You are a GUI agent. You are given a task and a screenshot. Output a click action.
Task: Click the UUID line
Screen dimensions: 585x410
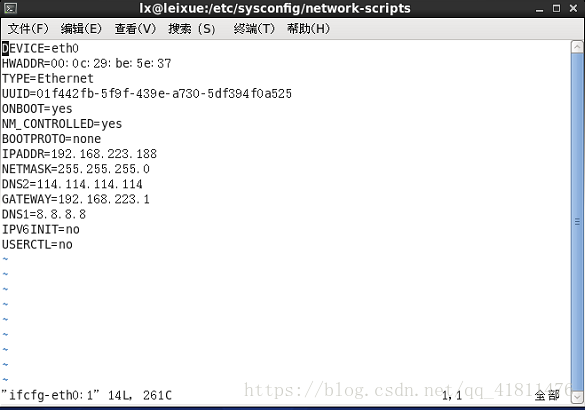click(x=147, y=94)
